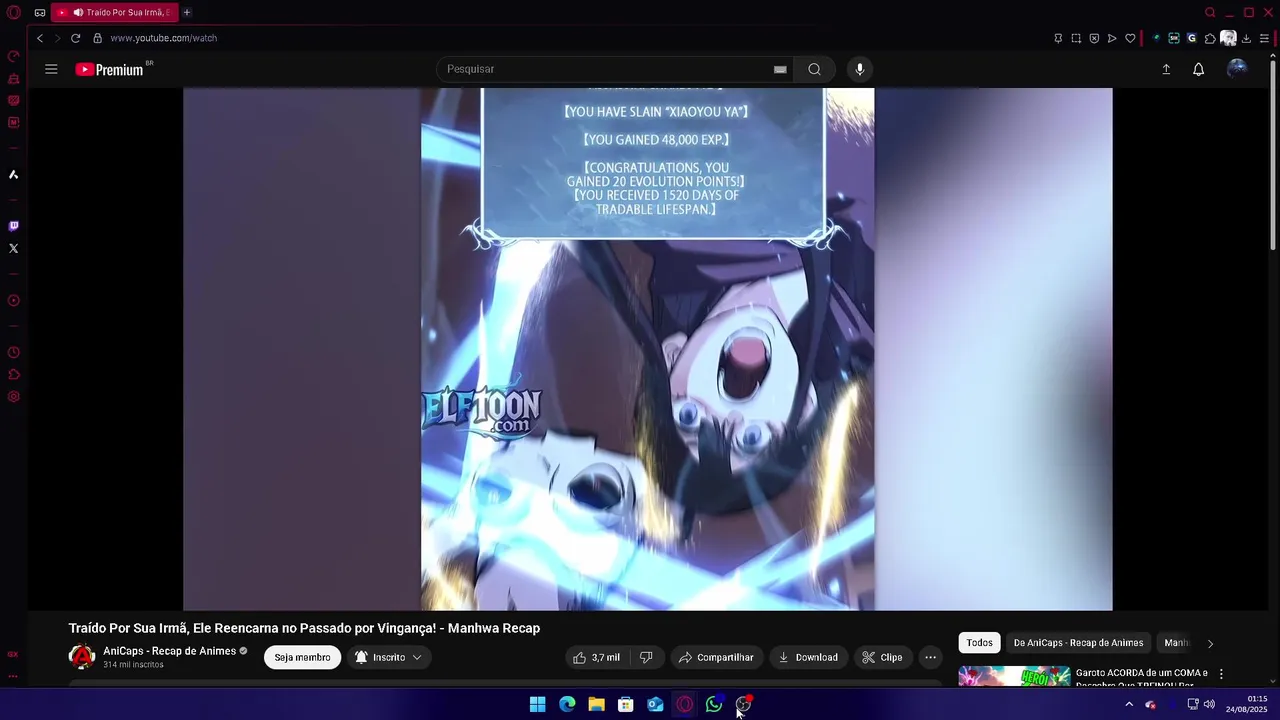Screen dimensions: 1280x720
Task: Open My Flow send arrow icon
Action: coord(1112,38)
